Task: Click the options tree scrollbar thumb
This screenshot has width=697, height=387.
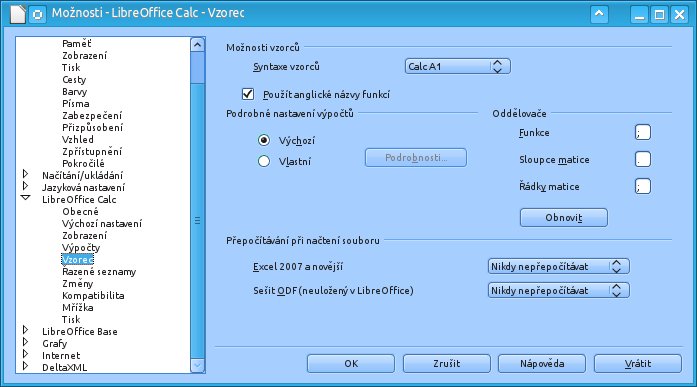Action: click(x=197, y=220)
